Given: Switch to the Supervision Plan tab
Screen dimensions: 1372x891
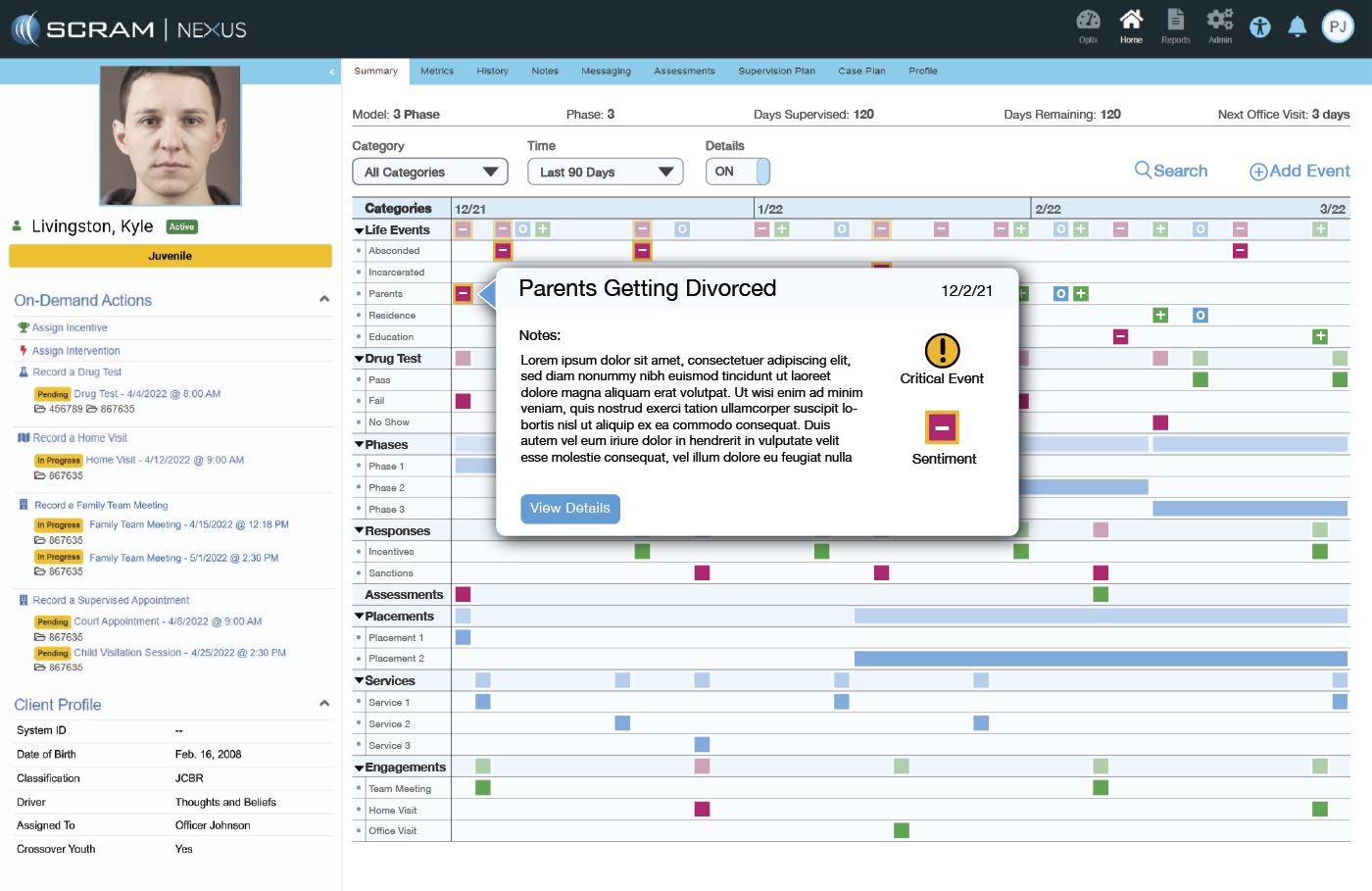Looking at the screenshot, I should click(x=776, y=72).
